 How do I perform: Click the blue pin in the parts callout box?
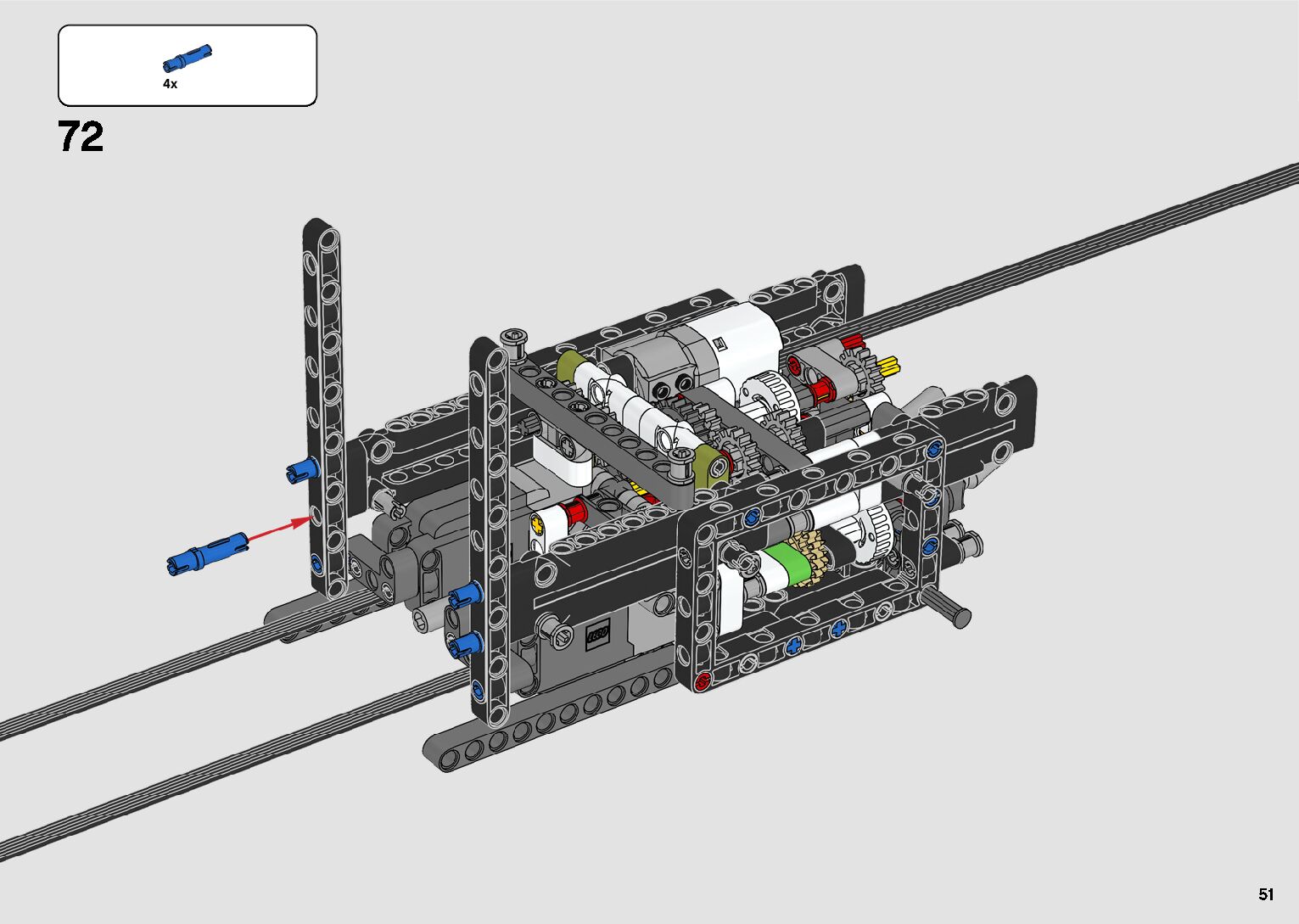point(187,58)
